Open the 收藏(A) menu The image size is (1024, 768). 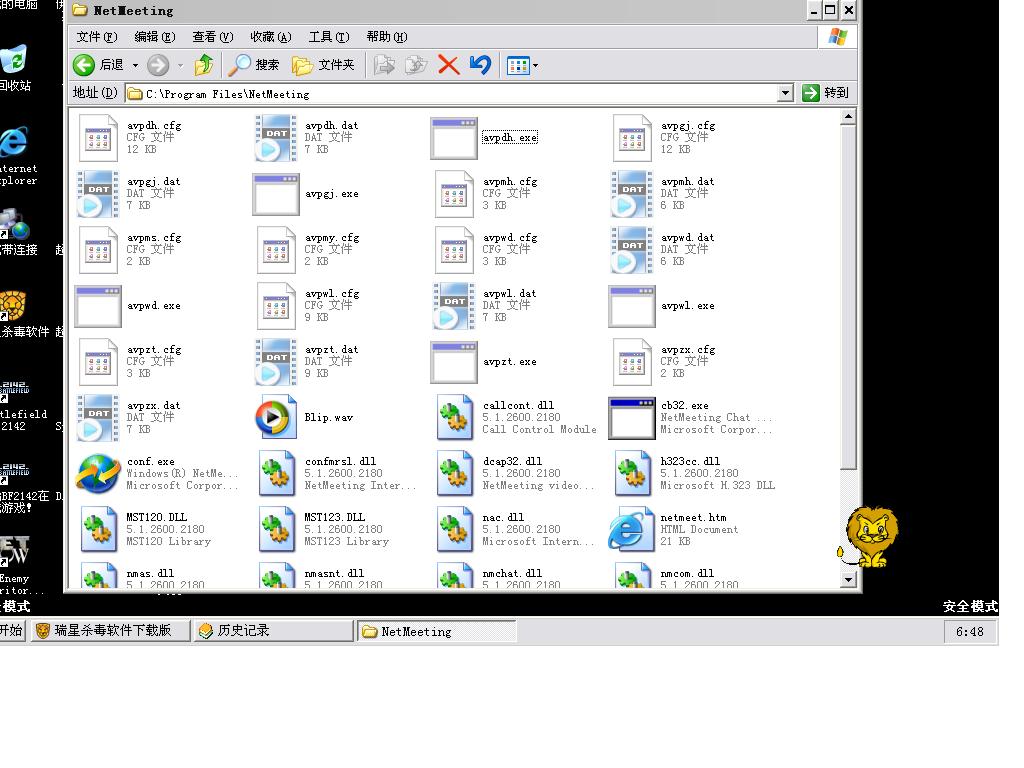click(x=270, y=37)
